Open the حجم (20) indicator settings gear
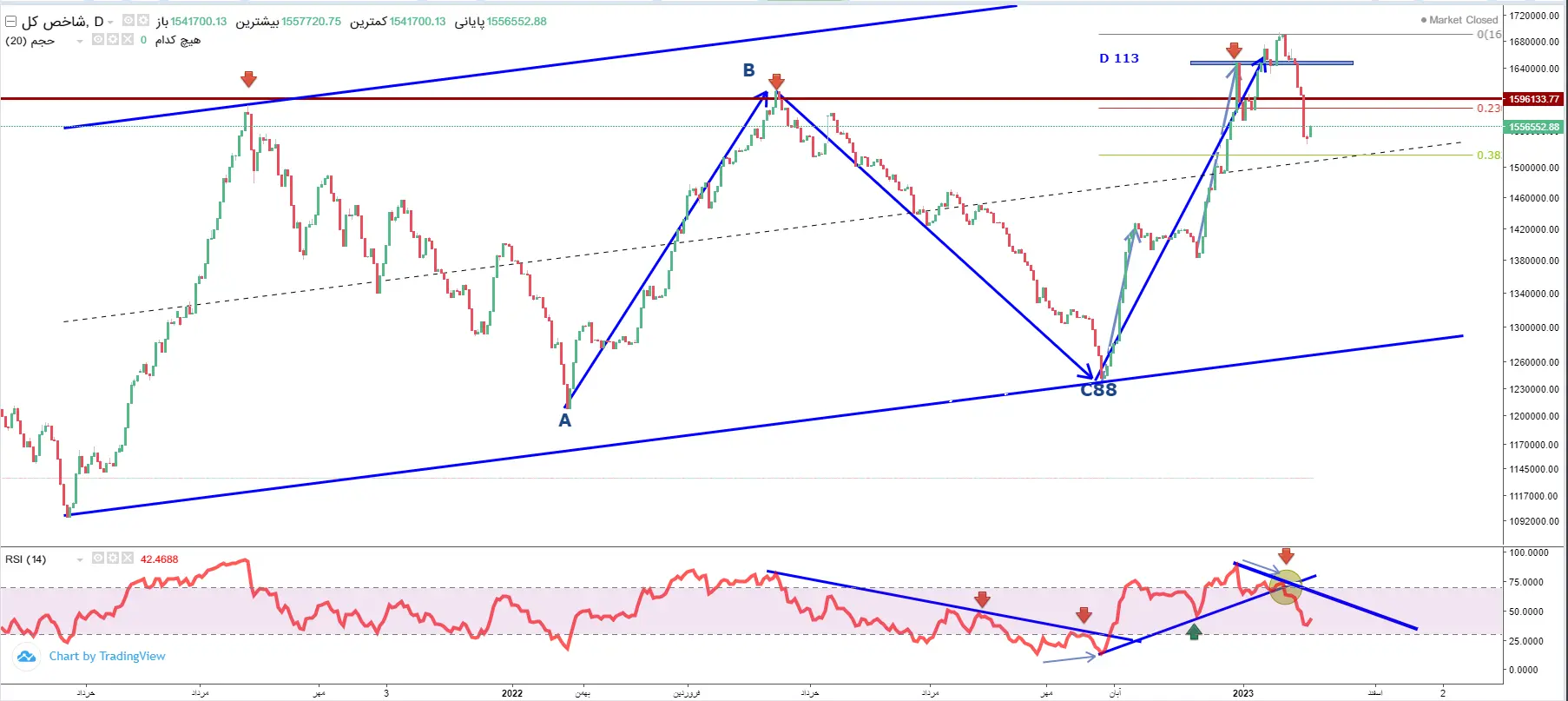Viewport: 1568px width, 701px height. (113, 40)
